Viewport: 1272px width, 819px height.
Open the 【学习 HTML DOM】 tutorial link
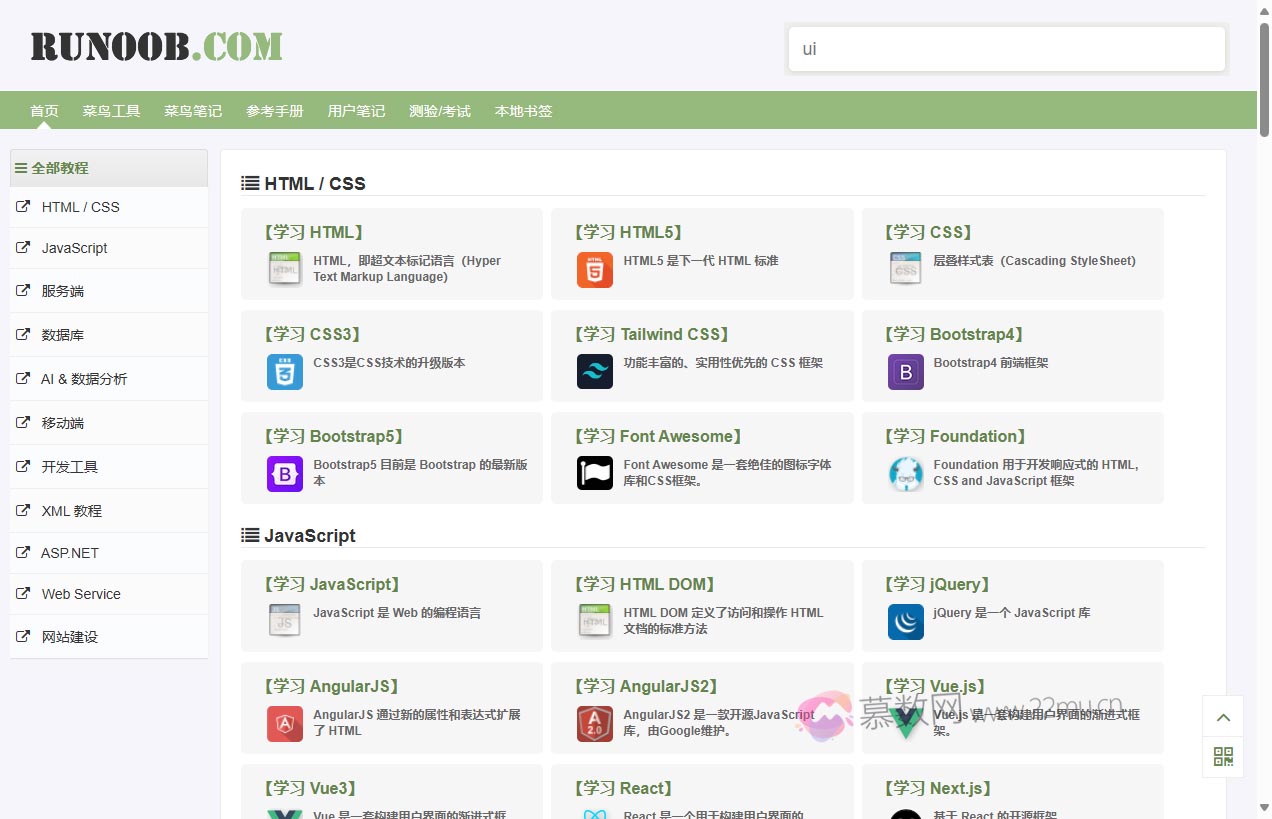(644, 584)
